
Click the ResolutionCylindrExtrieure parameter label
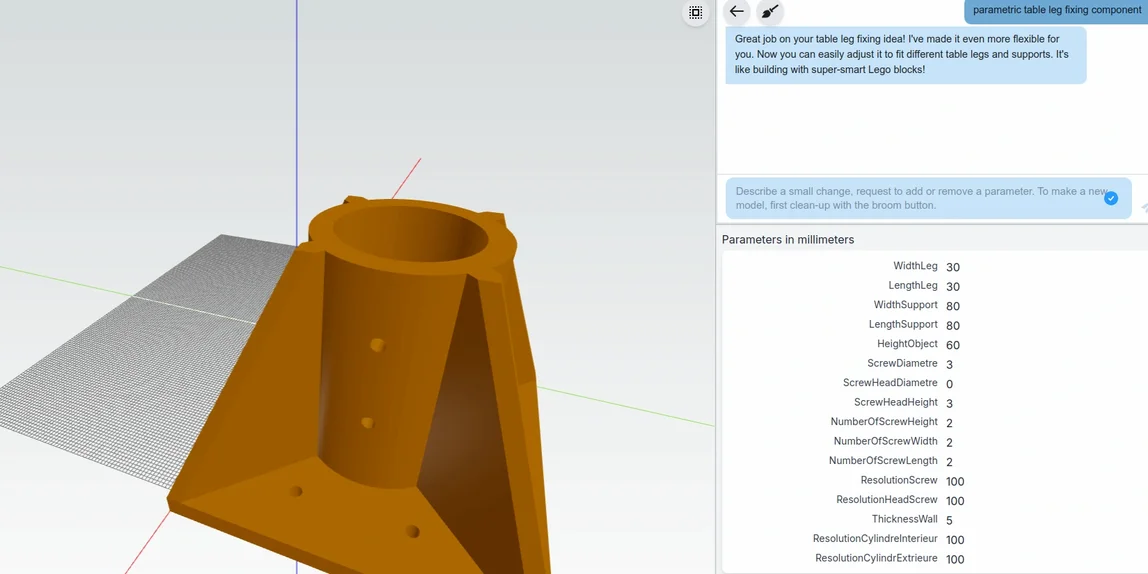tap(876, 558)
